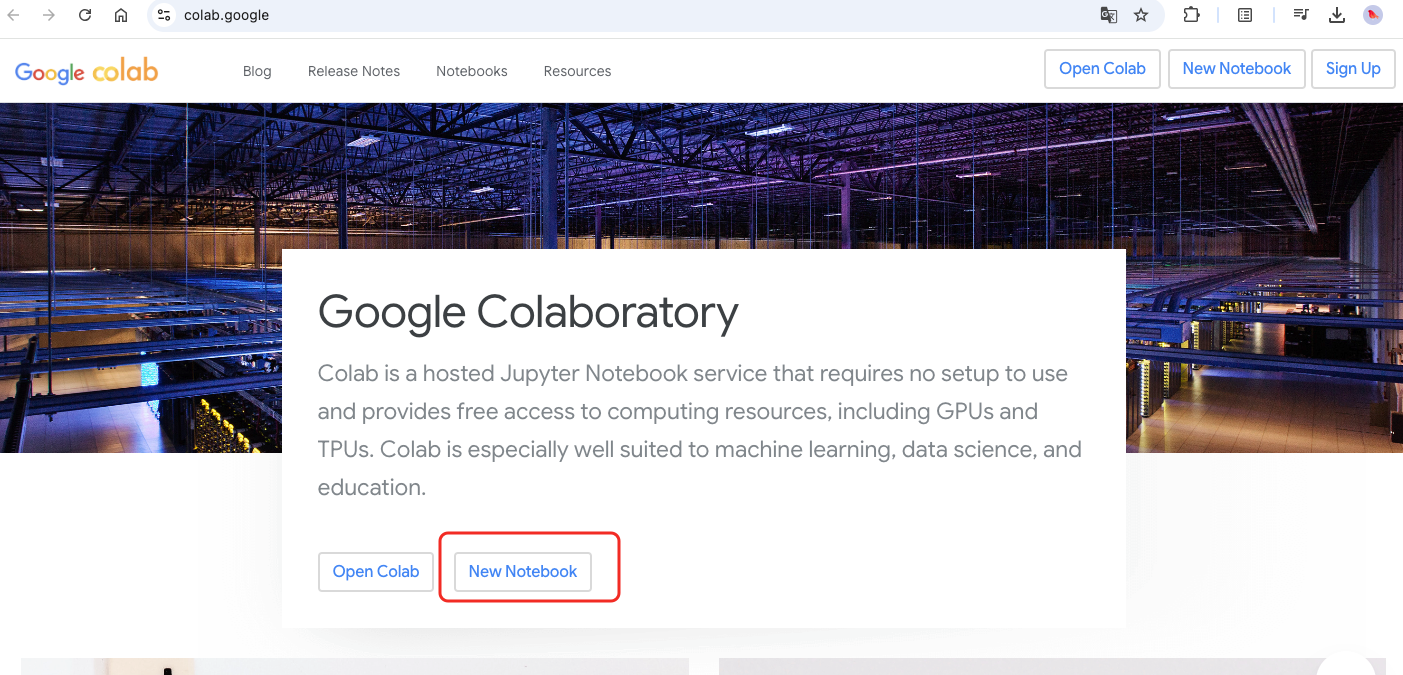This screenshot has height=675, width=1403.
Task: Reload the page with the refresh icon
Action: (x=84, y=15)
